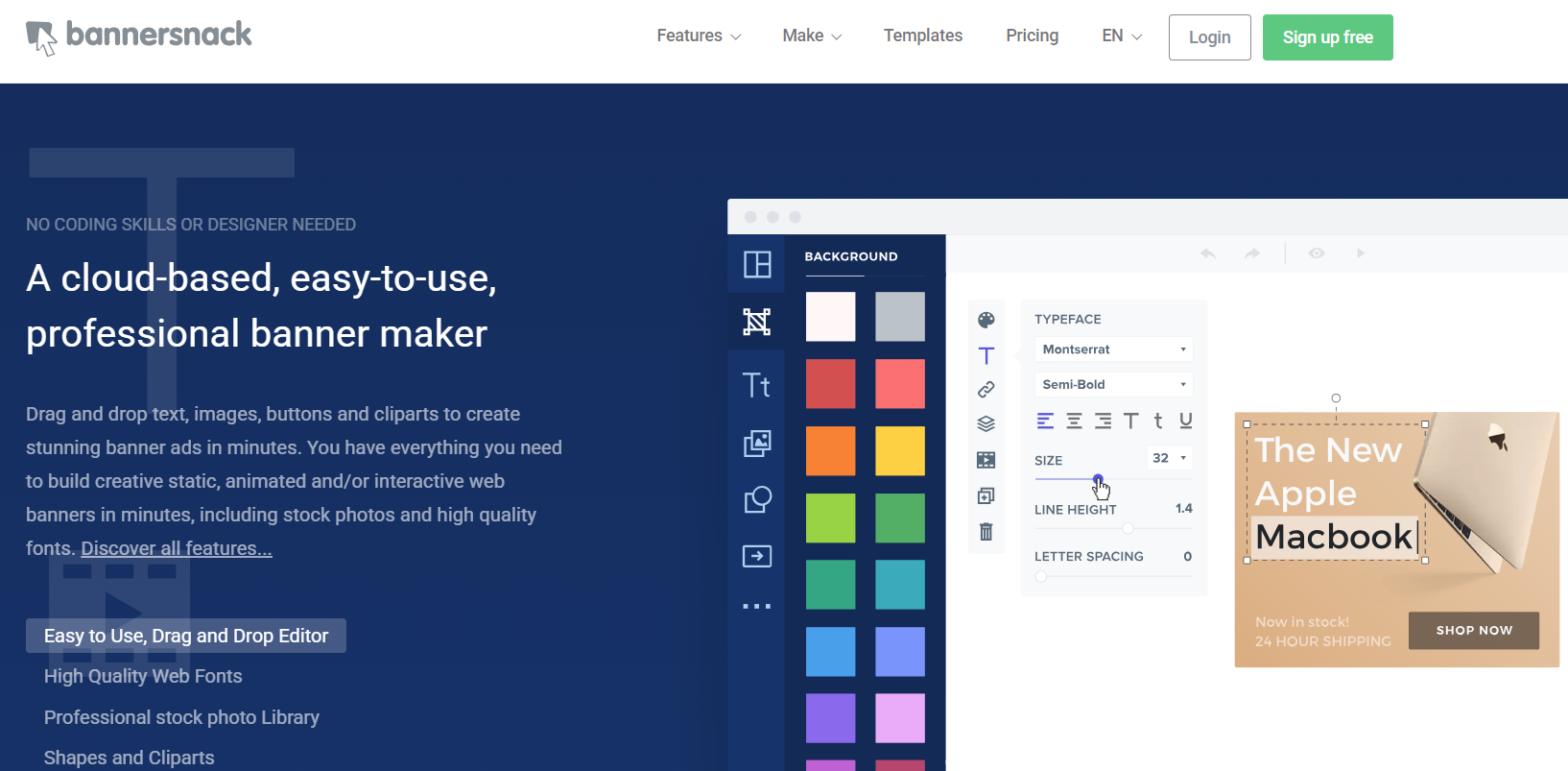Click the letter spacing value 0
Viewport: 1568px width, 771px height.
[x=1187, y=557]
